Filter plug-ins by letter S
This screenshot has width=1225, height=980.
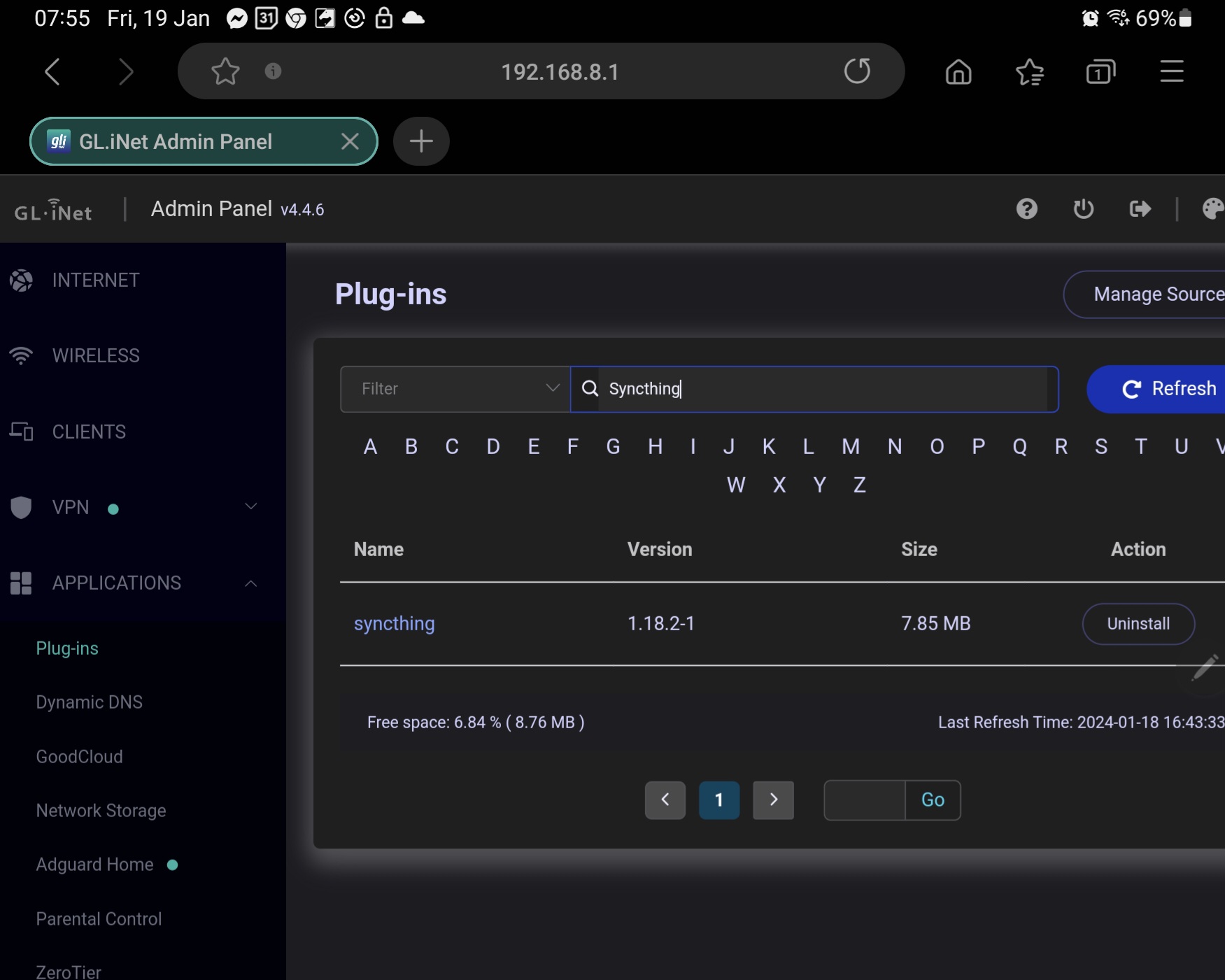[1101, 446]
